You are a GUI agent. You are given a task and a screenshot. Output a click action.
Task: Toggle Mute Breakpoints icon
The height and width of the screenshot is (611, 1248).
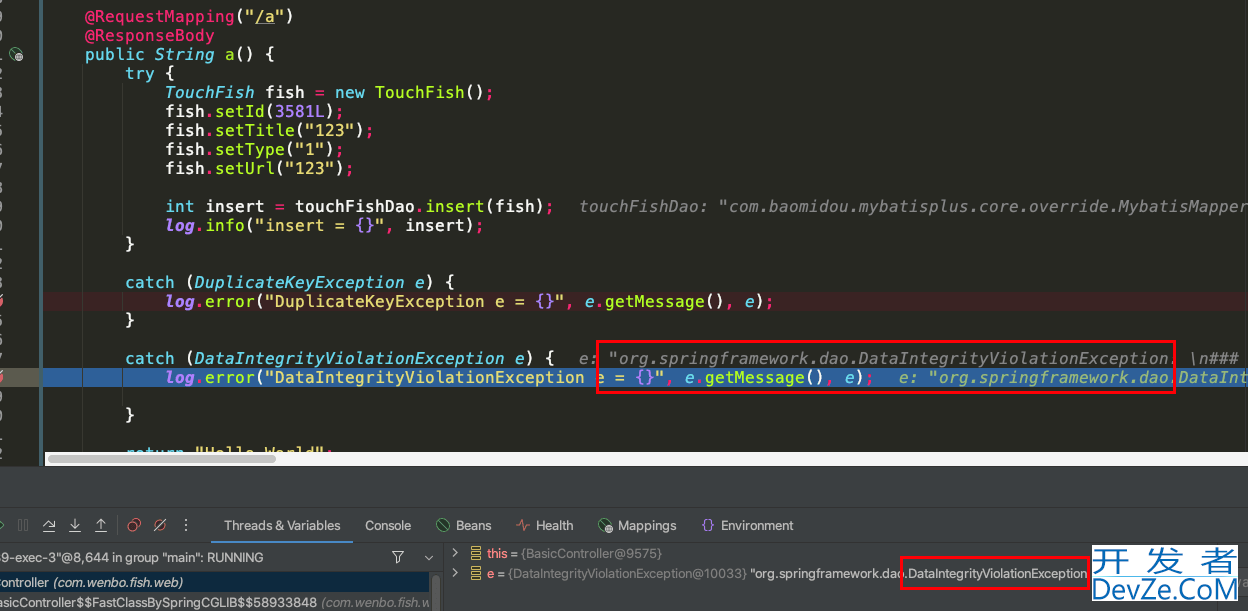pos(159,525)
